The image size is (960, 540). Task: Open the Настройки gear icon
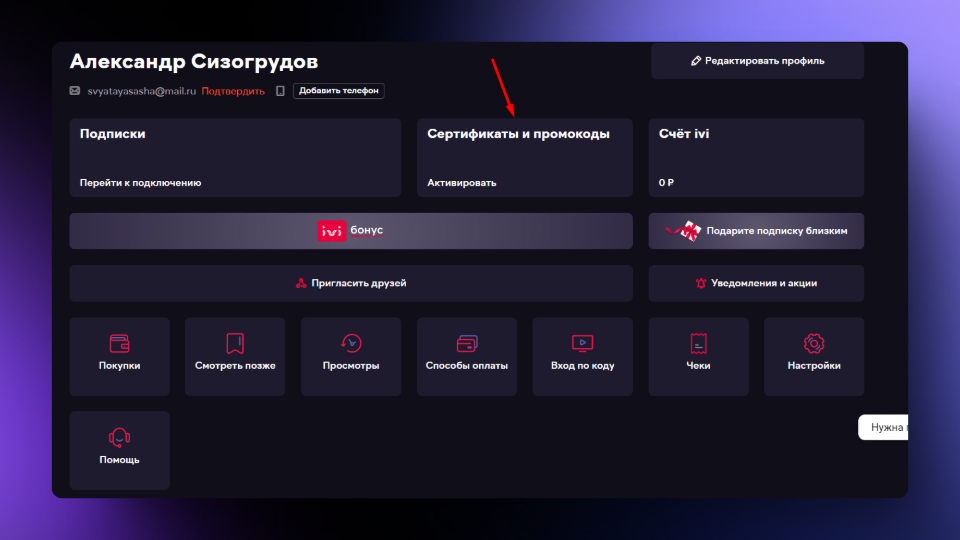(x=814, y=343)
